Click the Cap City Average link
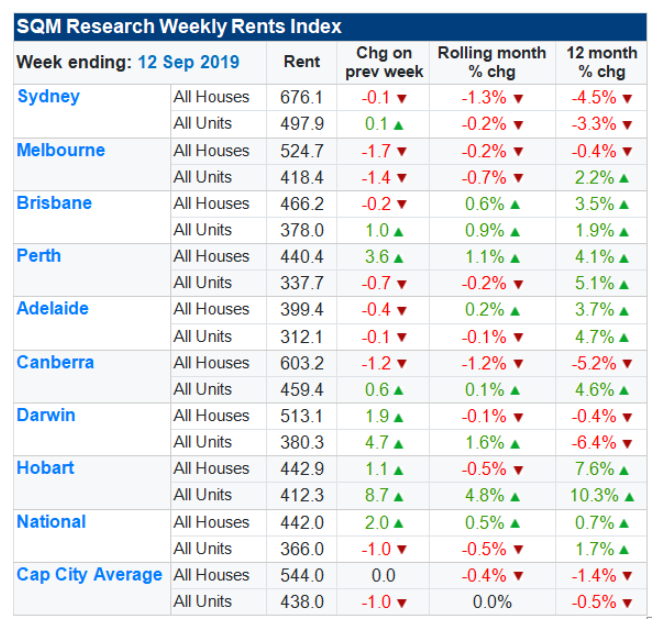Image resolution: width=663 pixels, height=628 pixels. coord(89,574)
